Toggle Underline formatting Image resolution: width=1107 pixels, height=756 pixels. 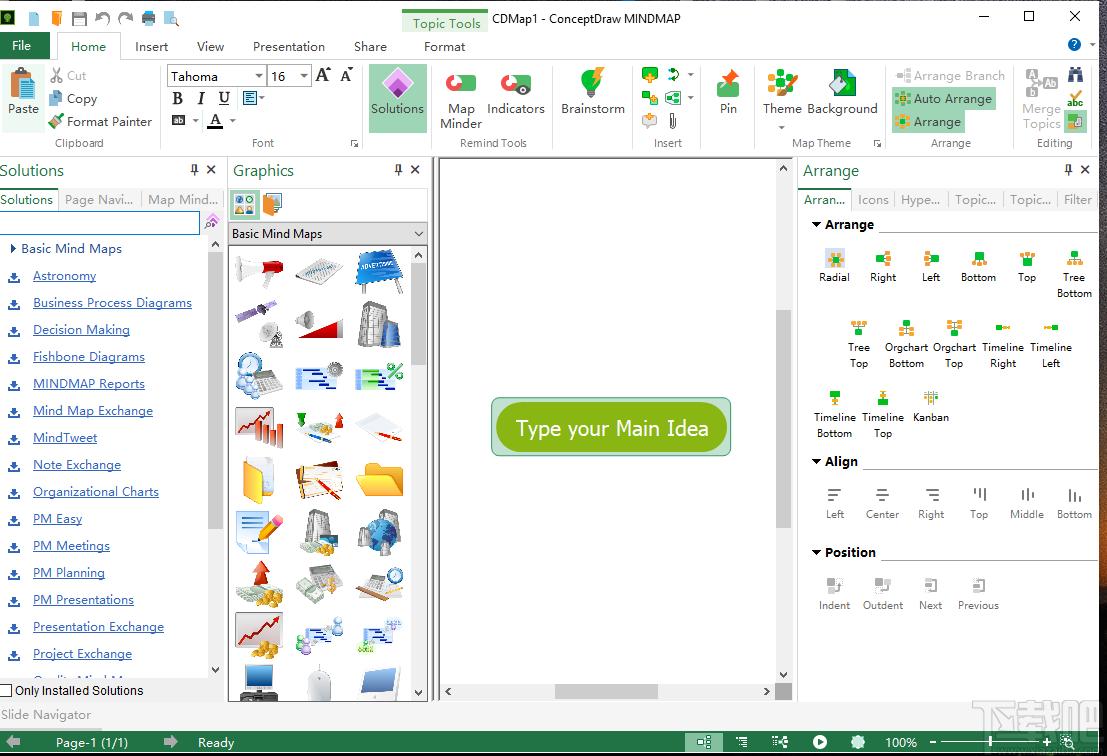pyautogui.click(x=224, y=98)
